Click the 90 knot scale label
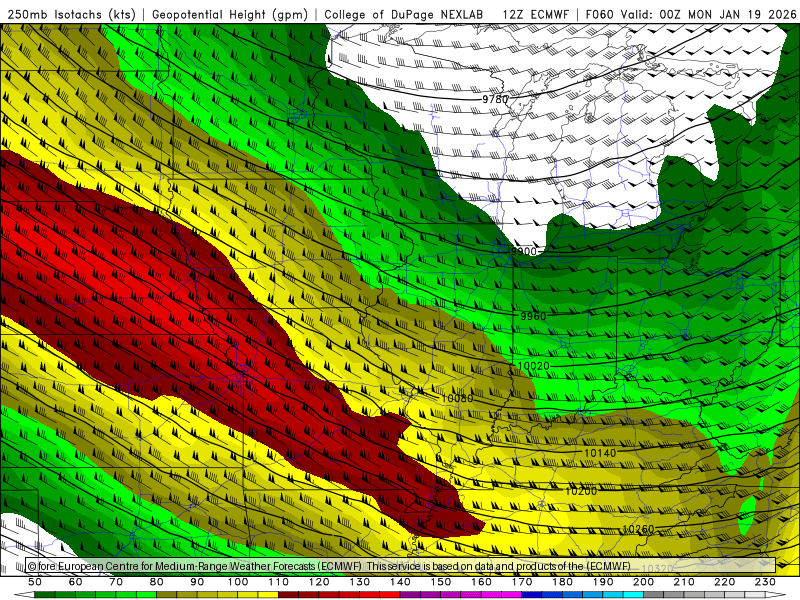This screenshot has width=800, height=600. 197,582
